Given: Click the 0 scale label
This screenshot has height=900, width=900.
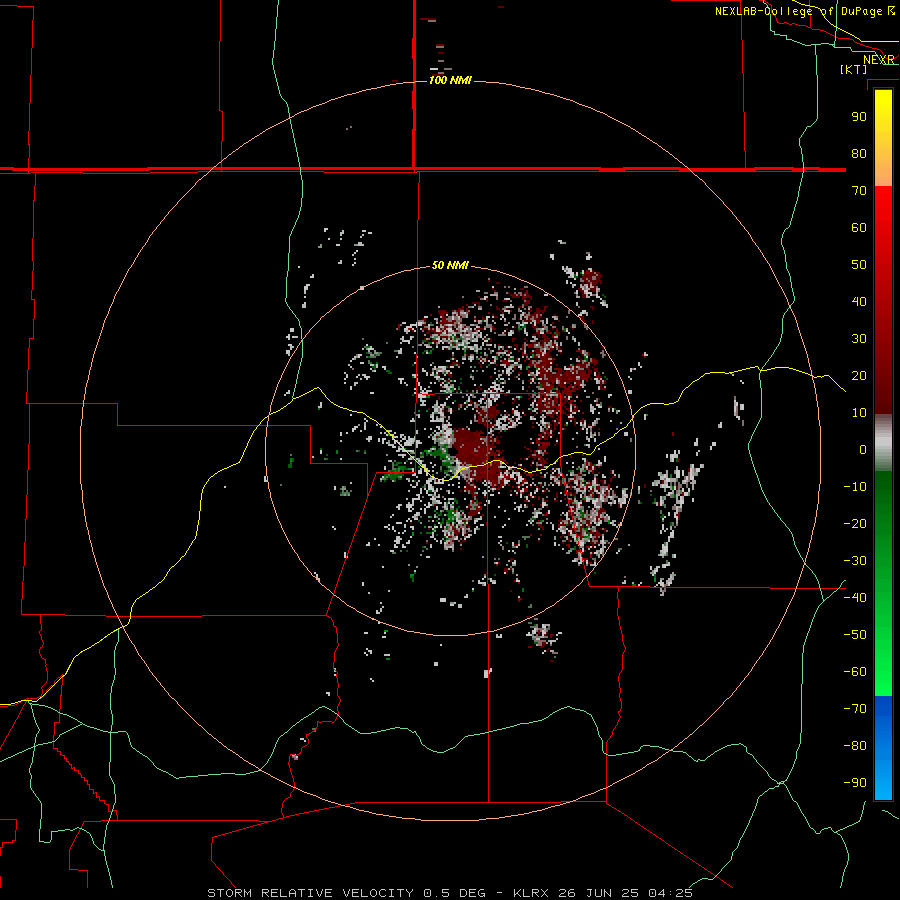Looking at the screenshot, I should [x=863, y=449].
